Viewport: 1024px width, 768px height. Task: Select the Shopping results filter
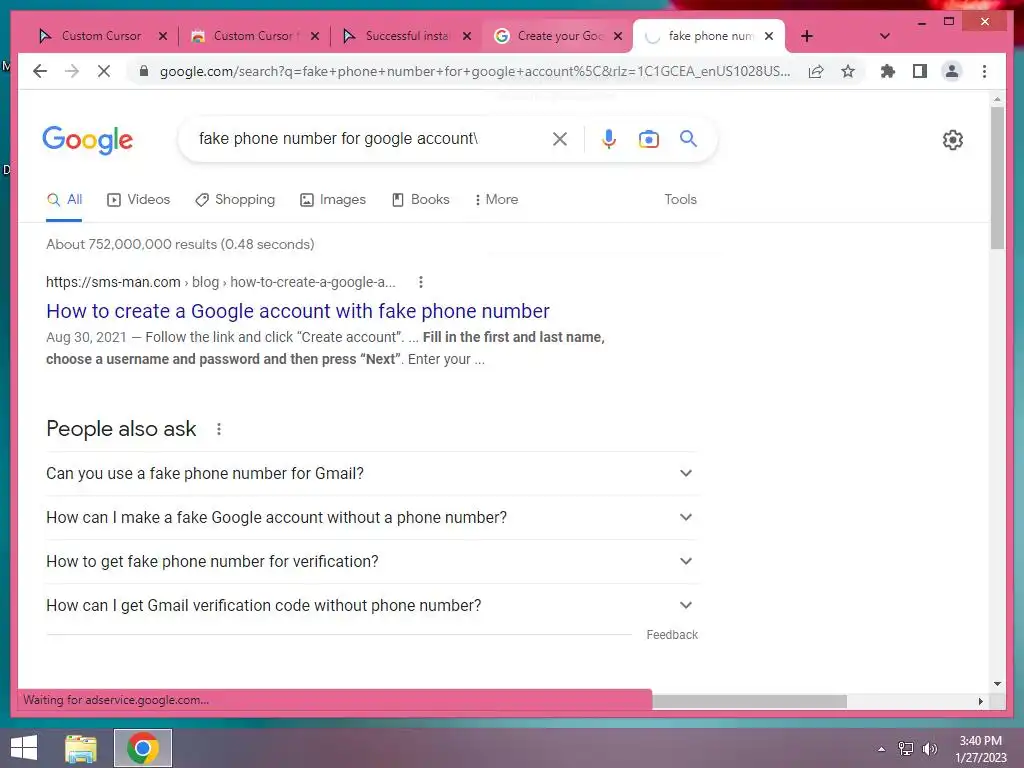pyautogui.click(x=235, y=200)
